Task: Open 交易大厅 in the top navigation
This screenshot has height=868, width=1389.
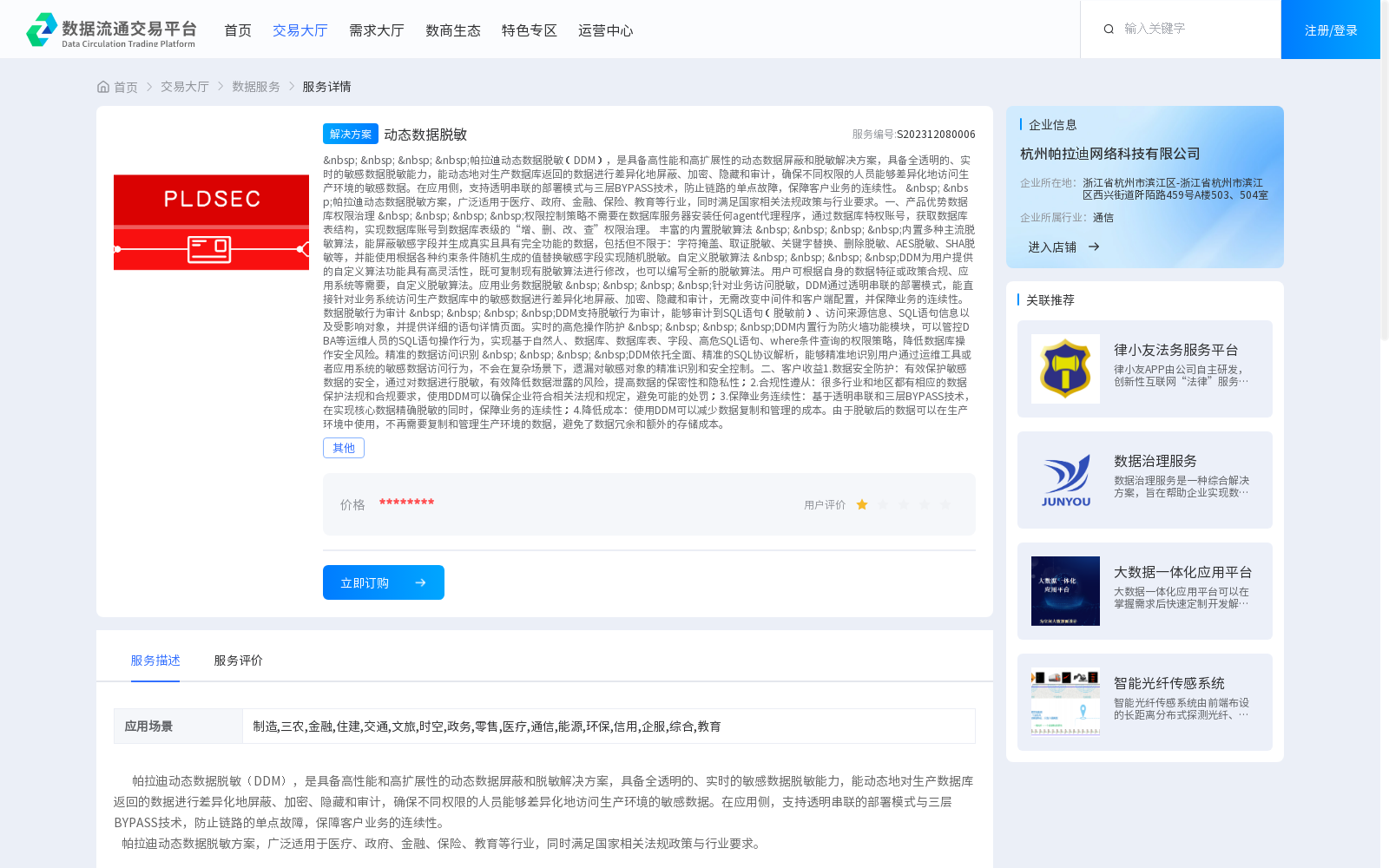Action: pyautogui.click(x=300, y=30)
